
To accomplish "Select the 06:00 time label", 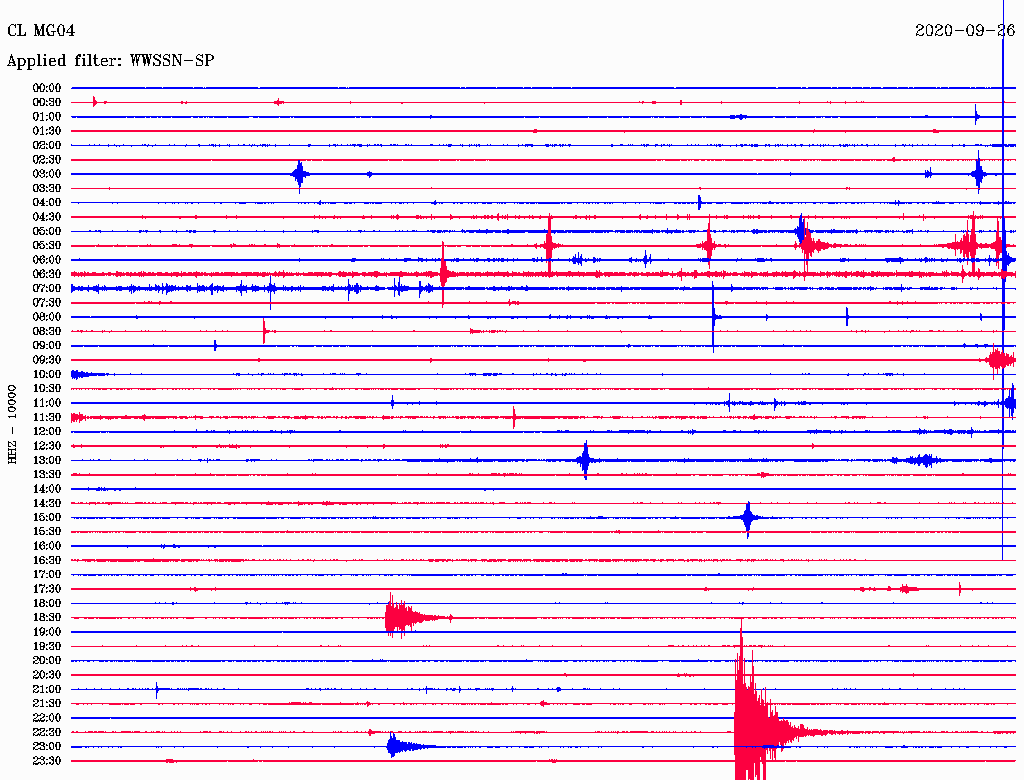I will pyautogui.click(x=47, y=260).
